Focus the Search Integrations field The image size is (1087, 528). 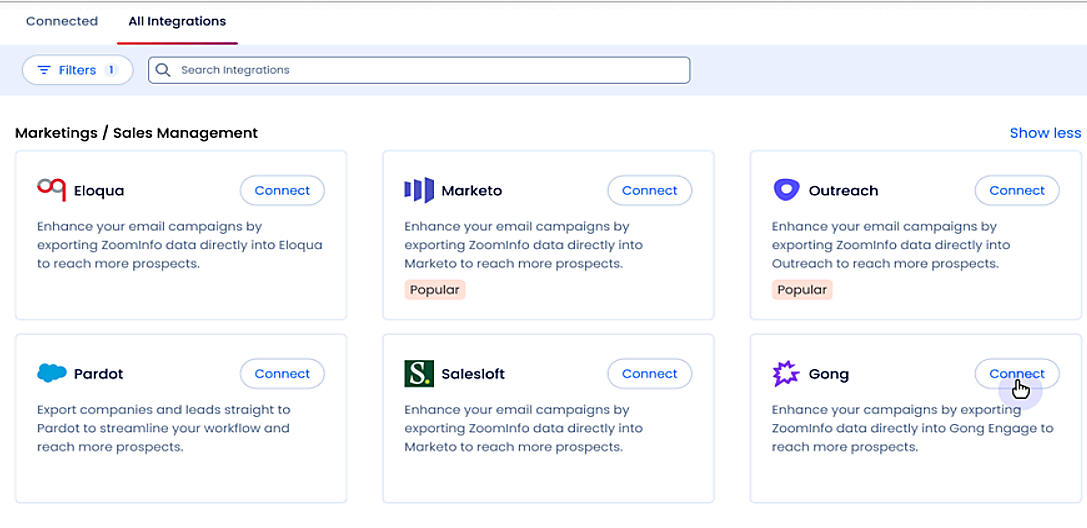(x=419, y=70)
